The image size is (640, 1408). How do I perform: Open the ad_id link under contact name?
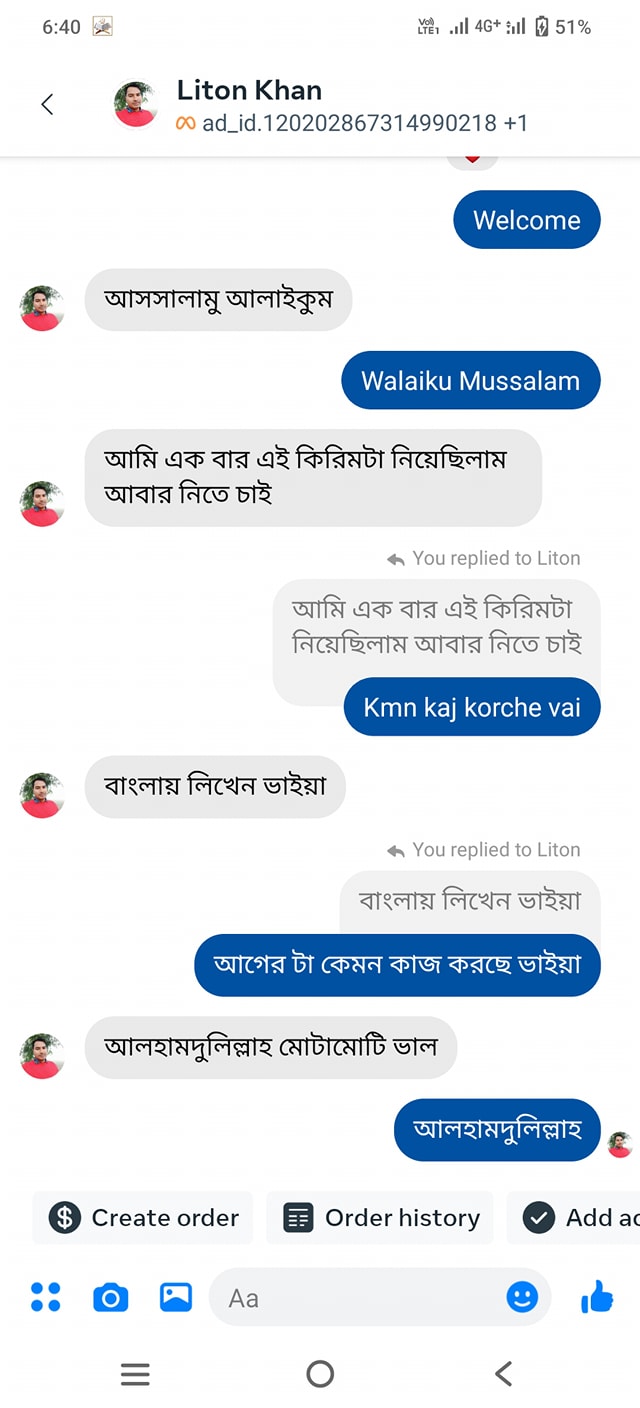click(350, 123)
